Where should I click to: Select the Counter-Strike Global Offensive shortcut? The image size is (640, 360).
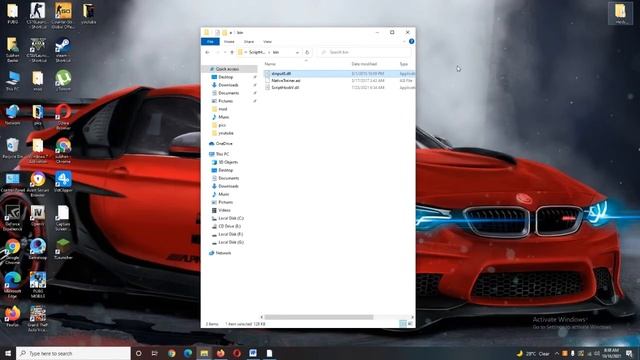(x=63, y=16)
